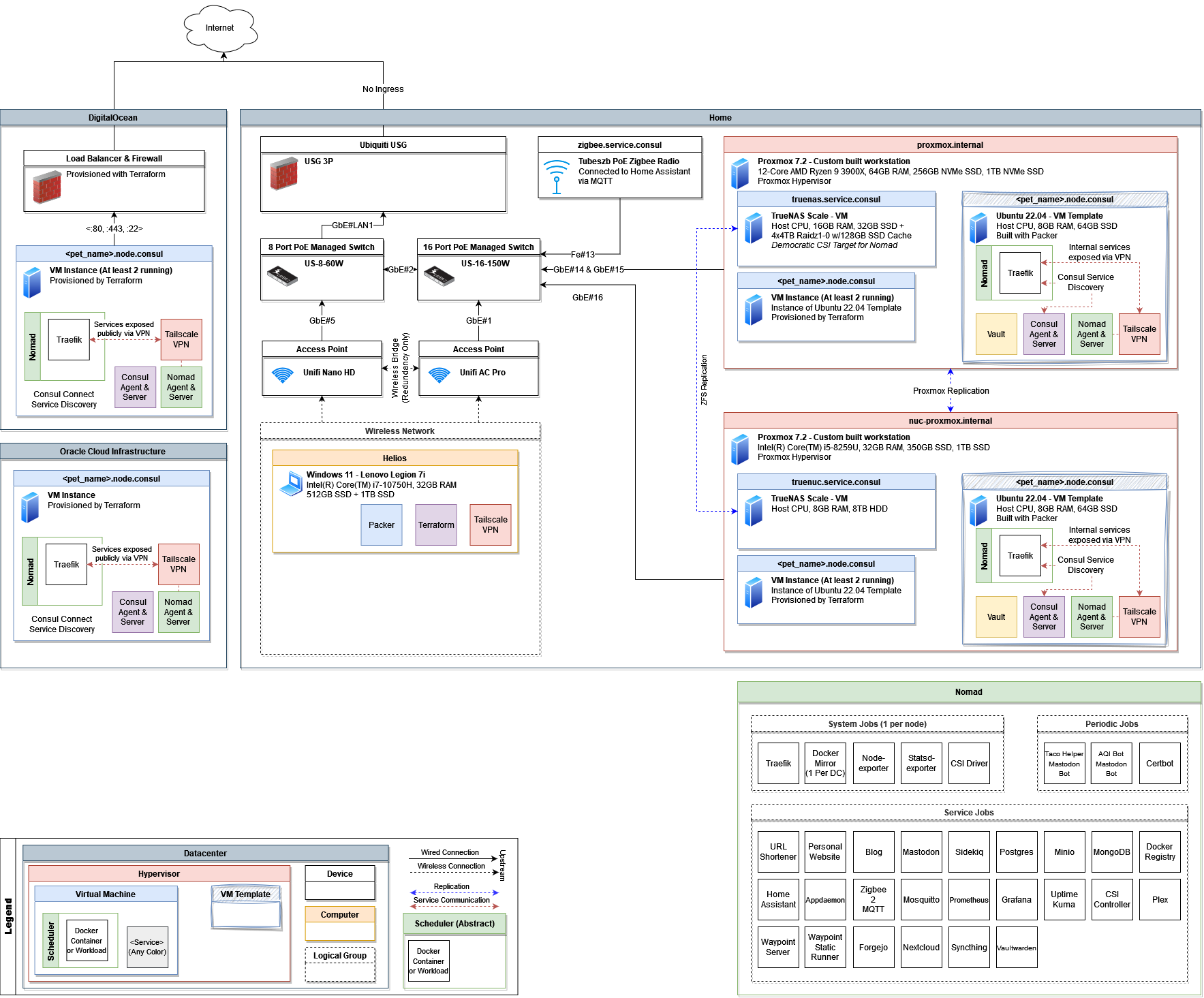Click the Vault box in proxmox.internal
Screen dimensions: 1204x998
point(996,334)
